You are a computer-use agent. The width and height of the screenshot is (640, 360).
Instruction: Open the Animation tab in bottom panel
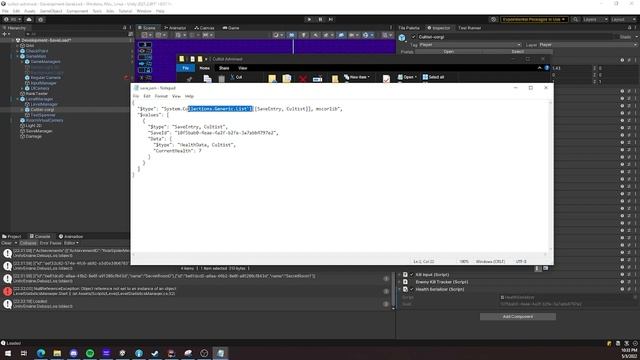pos(71,236)
